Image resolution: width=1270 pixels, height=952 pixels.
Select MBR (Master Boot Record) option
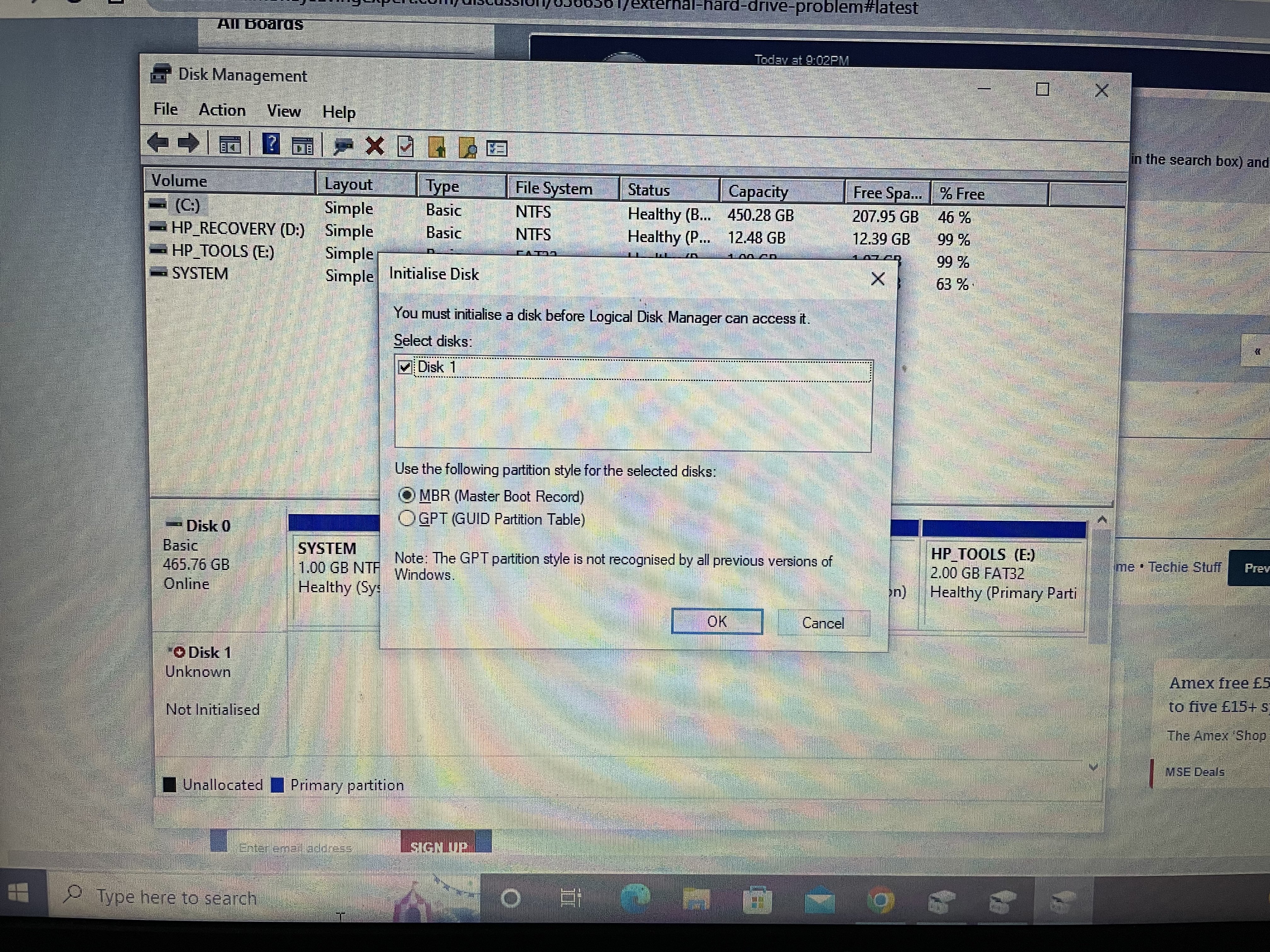coord(407,495)
